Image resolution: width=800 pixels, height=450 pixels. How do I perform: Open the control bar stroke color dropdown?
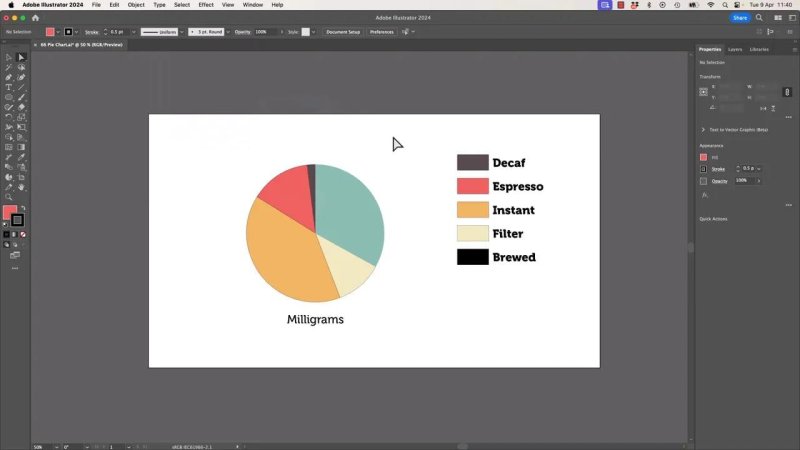[x=77, y=32]
